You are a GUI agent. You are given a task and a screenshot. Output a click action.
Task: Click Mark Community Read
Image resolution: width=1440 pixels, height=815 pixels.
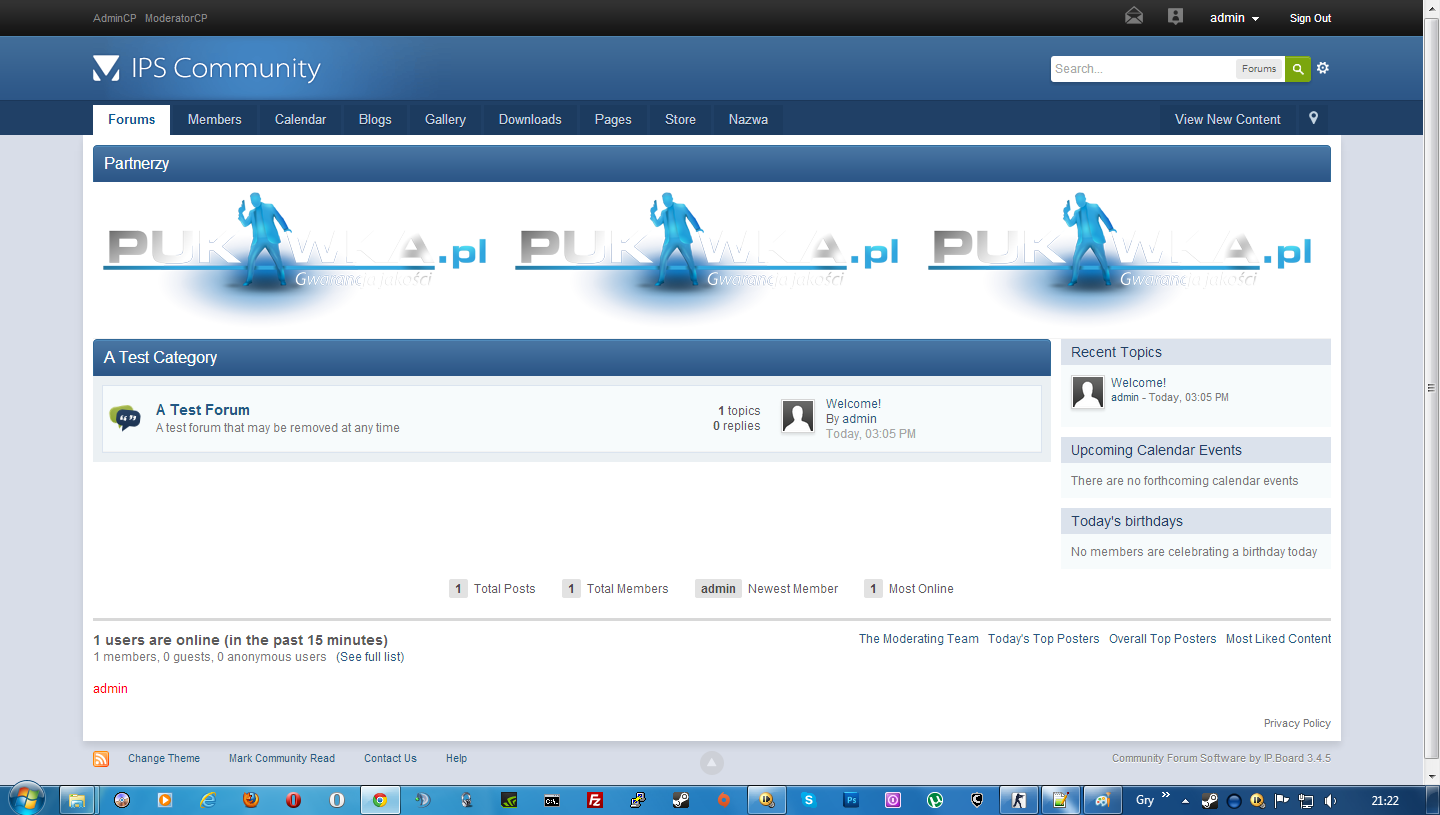pyautogui.click(x=282, y=759)
